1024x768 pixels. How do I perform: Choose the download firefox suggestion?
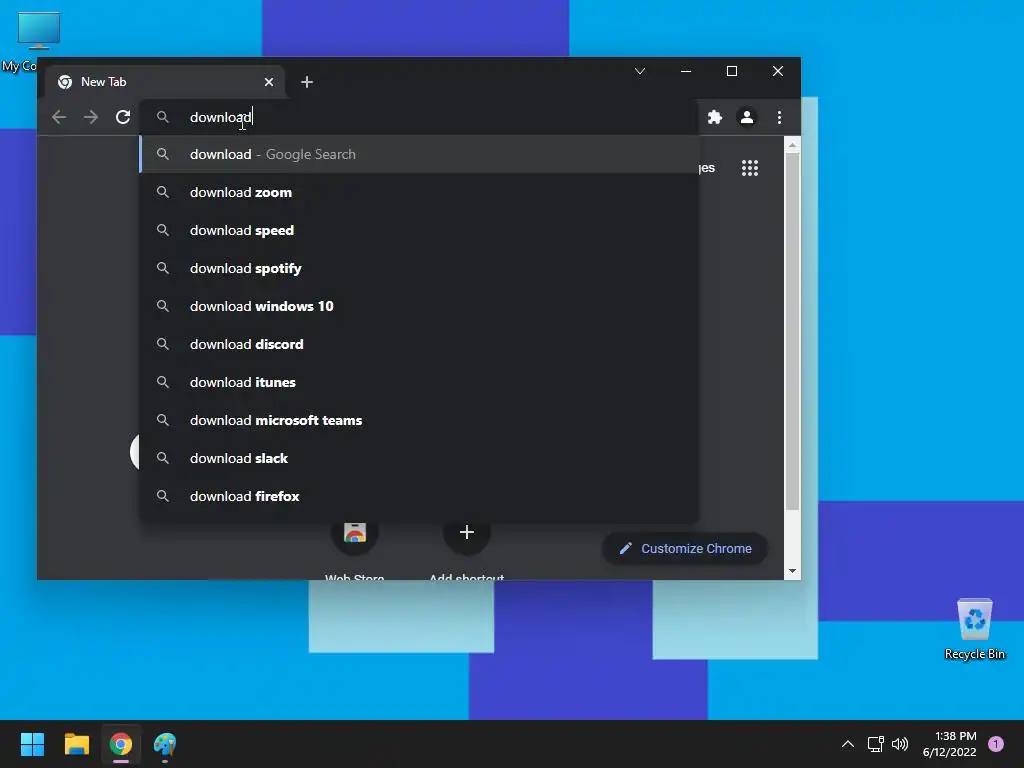click(x=419, y=496)
